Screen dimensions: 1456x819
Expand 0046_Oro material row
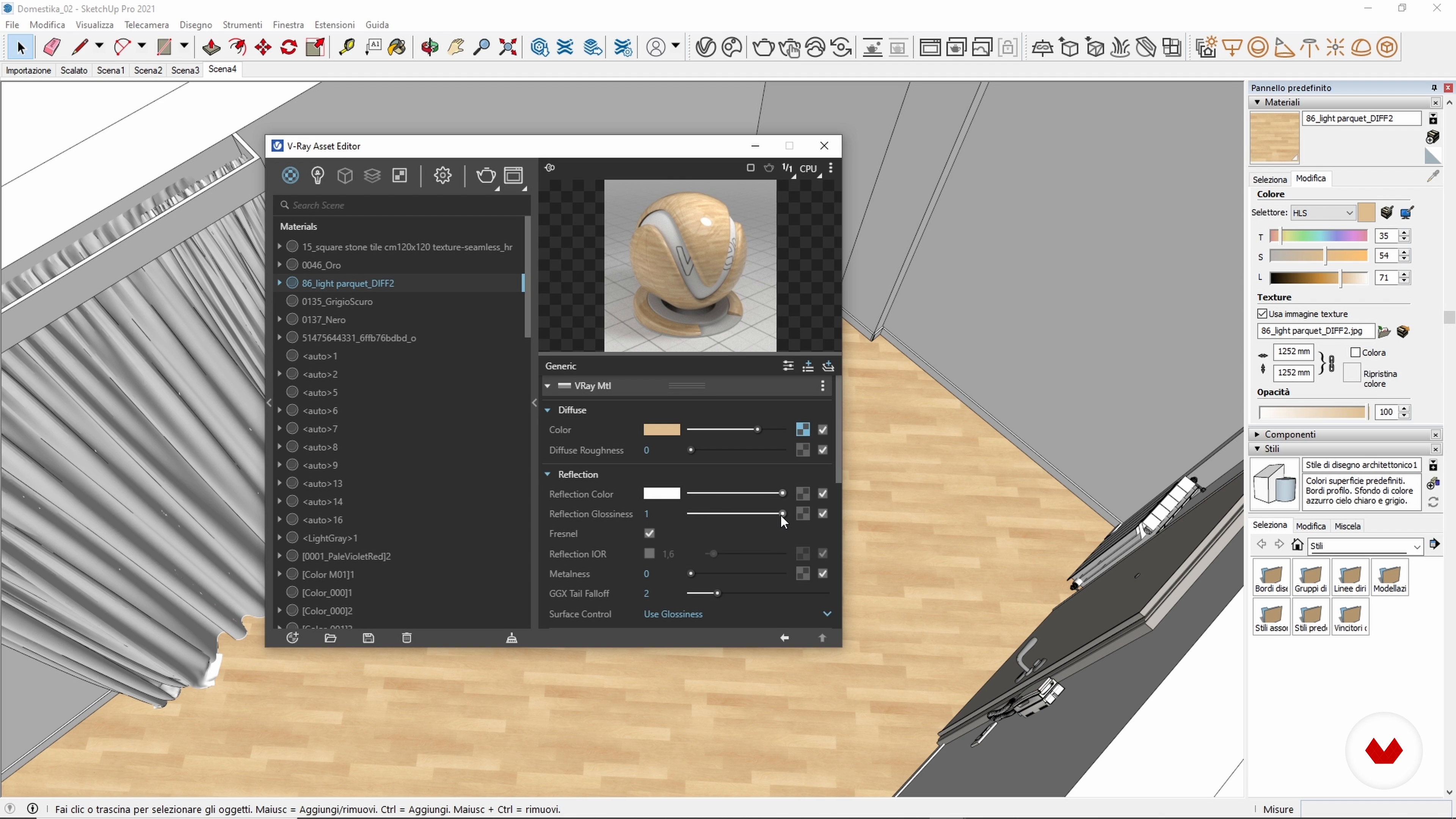coord(279,265)
